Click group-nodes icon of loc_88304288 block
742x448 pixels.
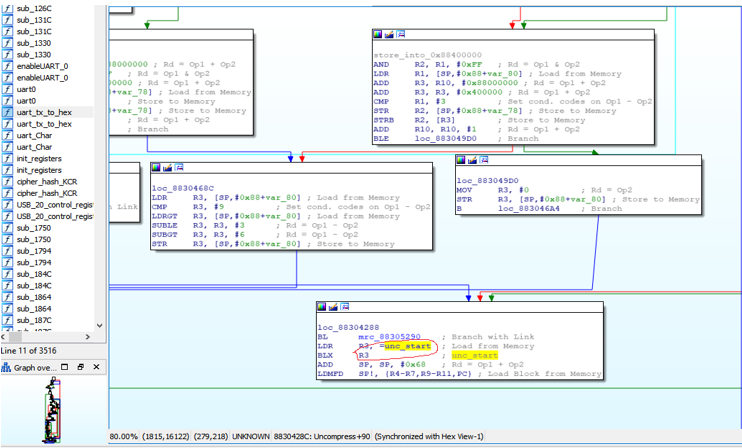pyautogui.click(x=344, y=307)
